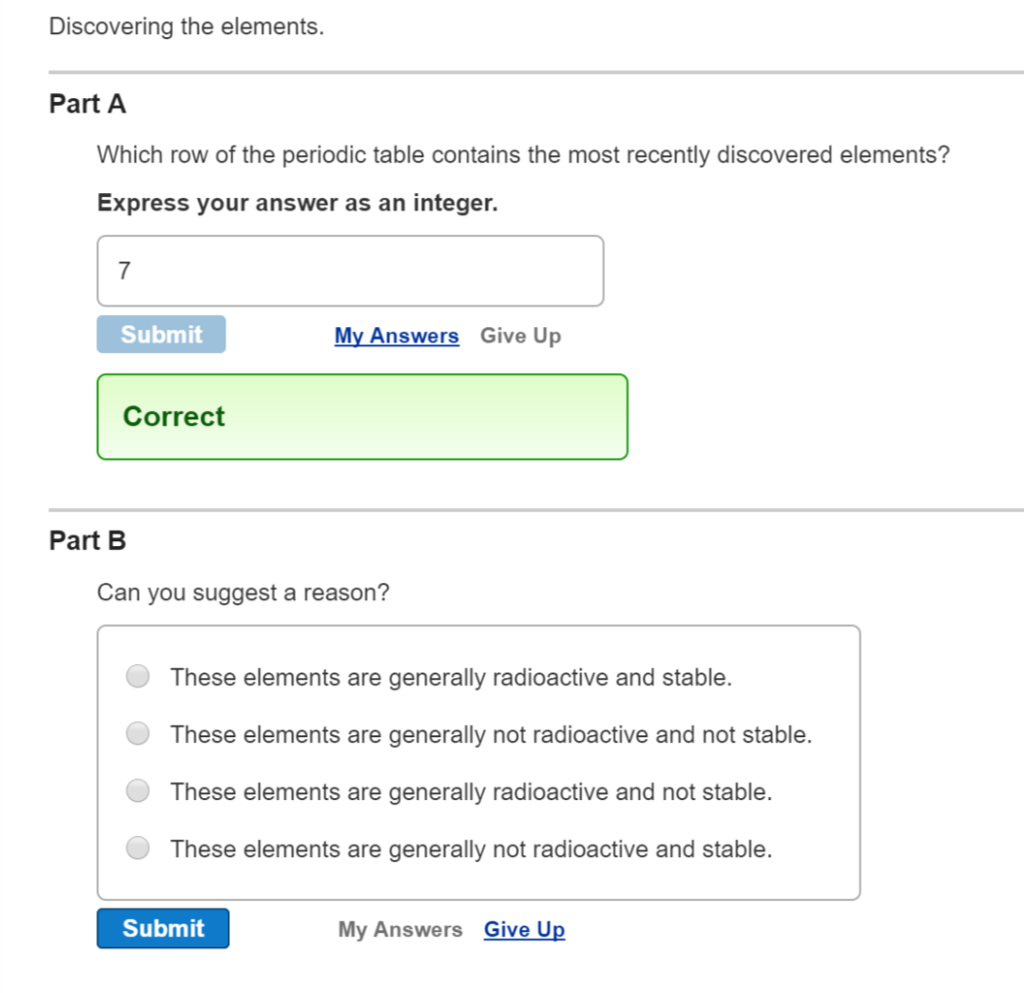Image resolution: width=1024 pixels, height=993 pixels.
Task: Click the title "Discovering the elements"
Action: [x=185, y=26]
